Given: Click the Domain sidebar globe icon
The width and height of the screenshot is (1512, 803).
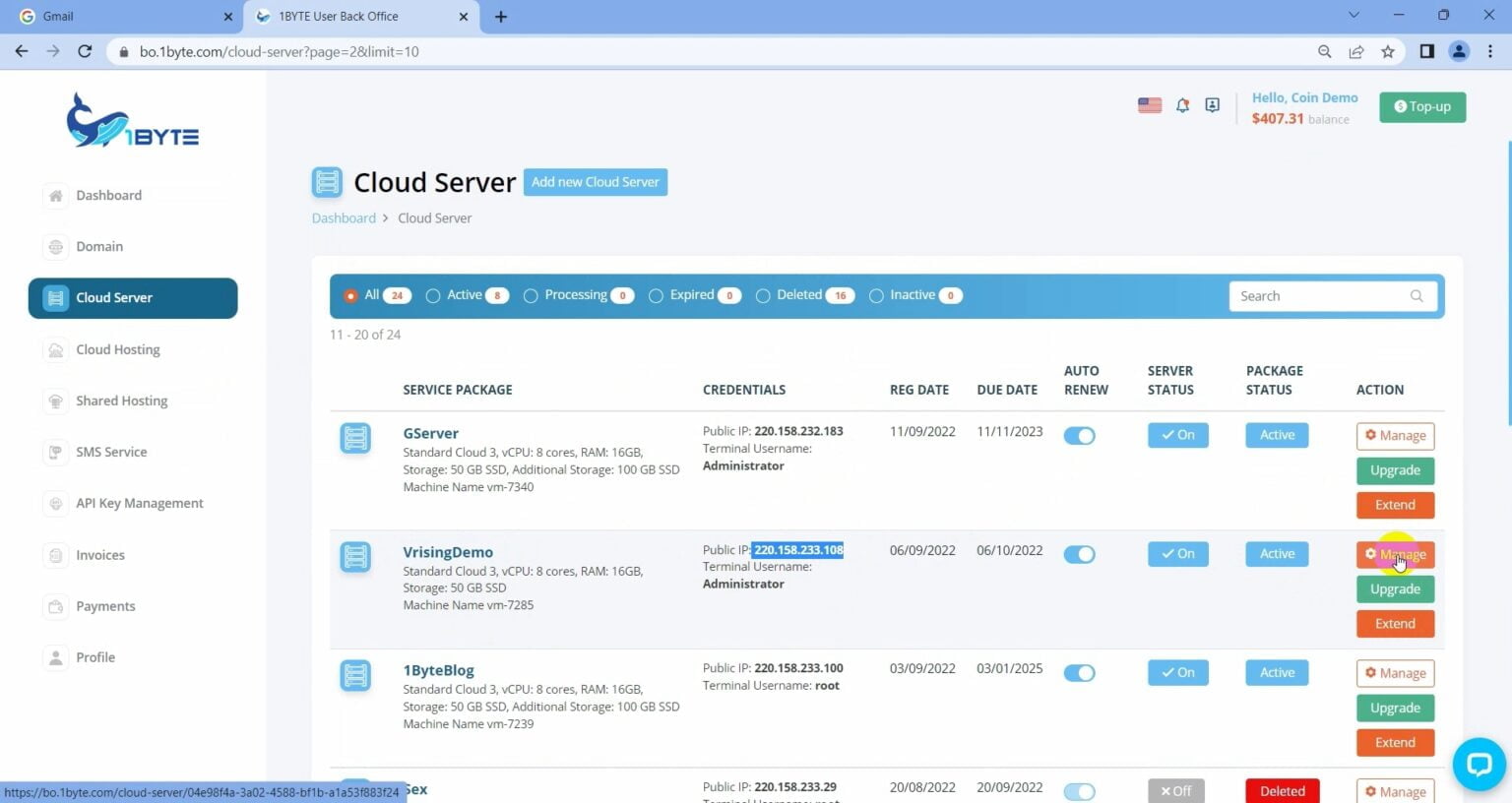Looking at the screenshot, I should click(x=56, y=246).
